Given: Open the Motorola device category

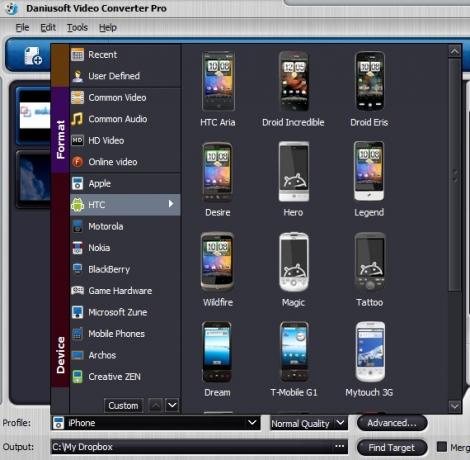Looking at the screenshot, I should (x=125, y=226).
